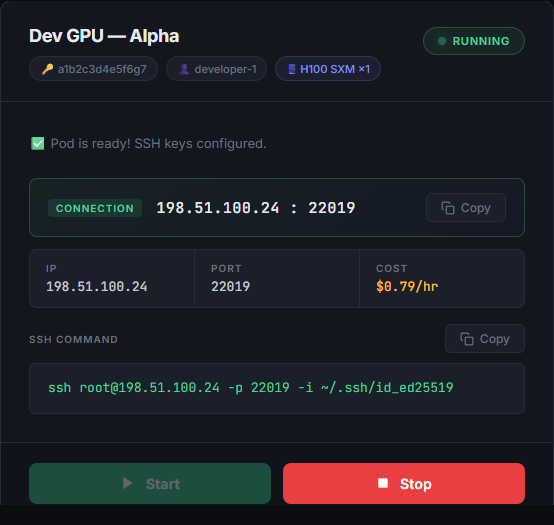
Task: Click the user icon next to developer-1
Action: (184, 69)
